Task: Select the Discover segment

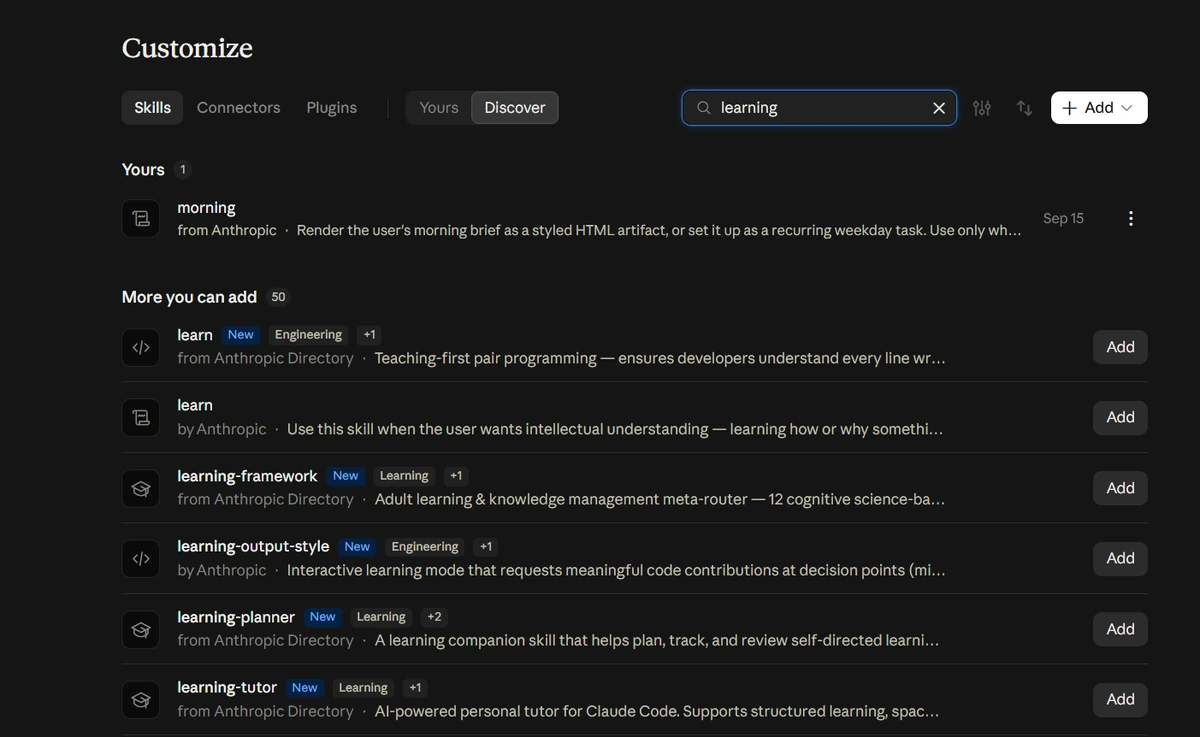Action: click(x=515, y=108)
